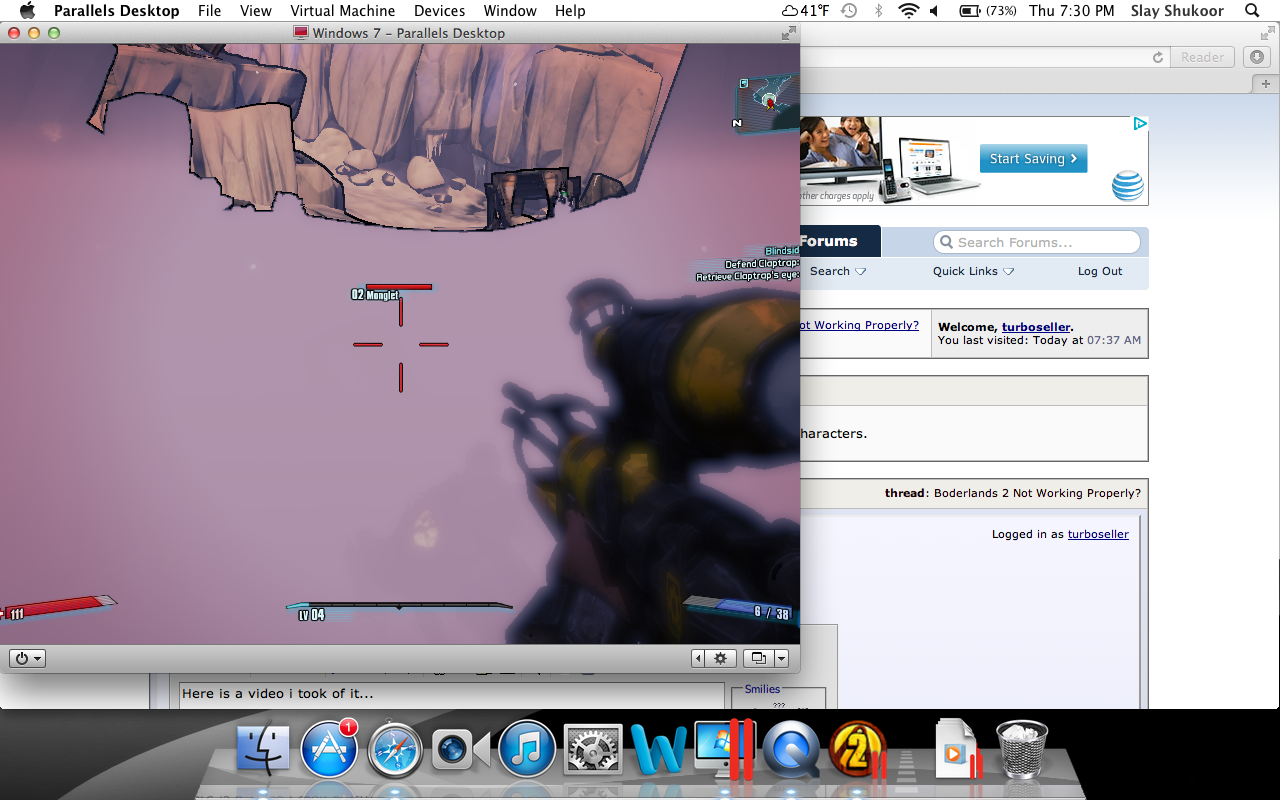This screenshot has height=800, width=1280.
Task: Open the volume control in menu bar
Action: click(x=934, y=11)
